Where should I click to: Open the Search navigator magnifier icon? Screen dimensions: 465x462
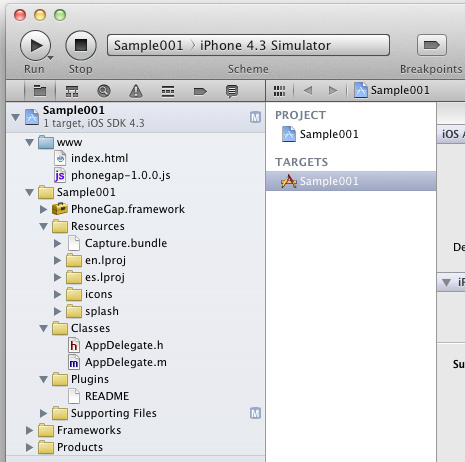pyautogui.click(x=104, y=91)
